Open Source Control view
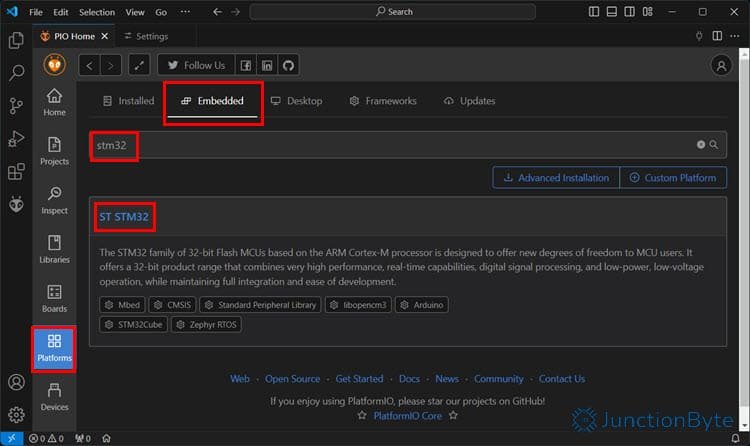 pyautogui.click(x=16, y=106)
